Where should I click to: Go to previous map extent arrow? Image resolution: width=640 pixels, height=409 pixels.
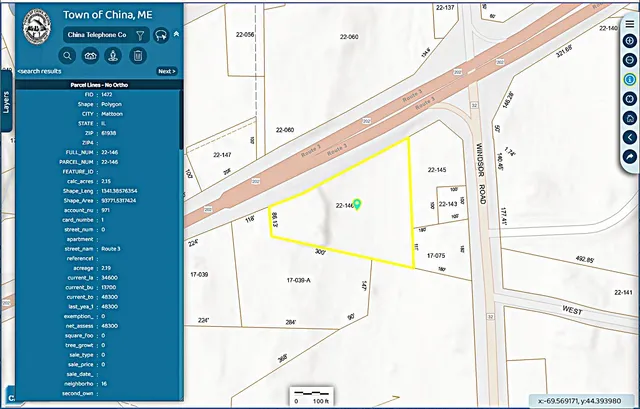point(630,137)
